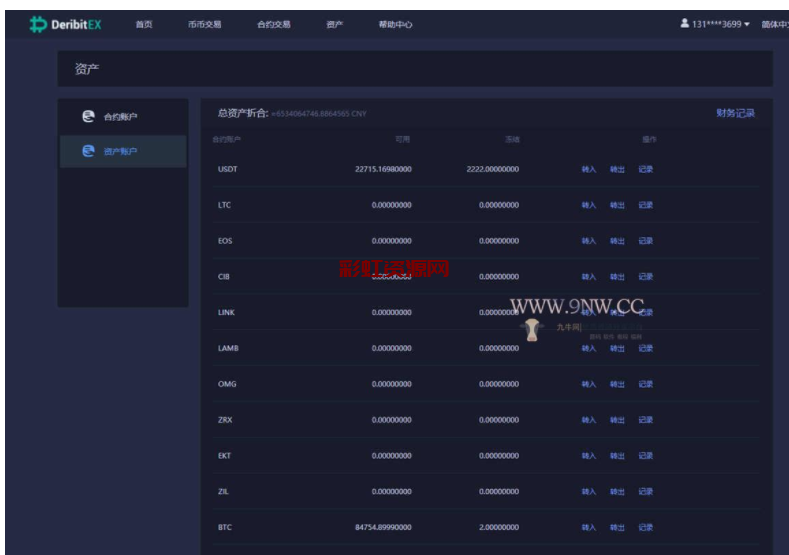Click 转入 for the BTC row

coord(589,527)
